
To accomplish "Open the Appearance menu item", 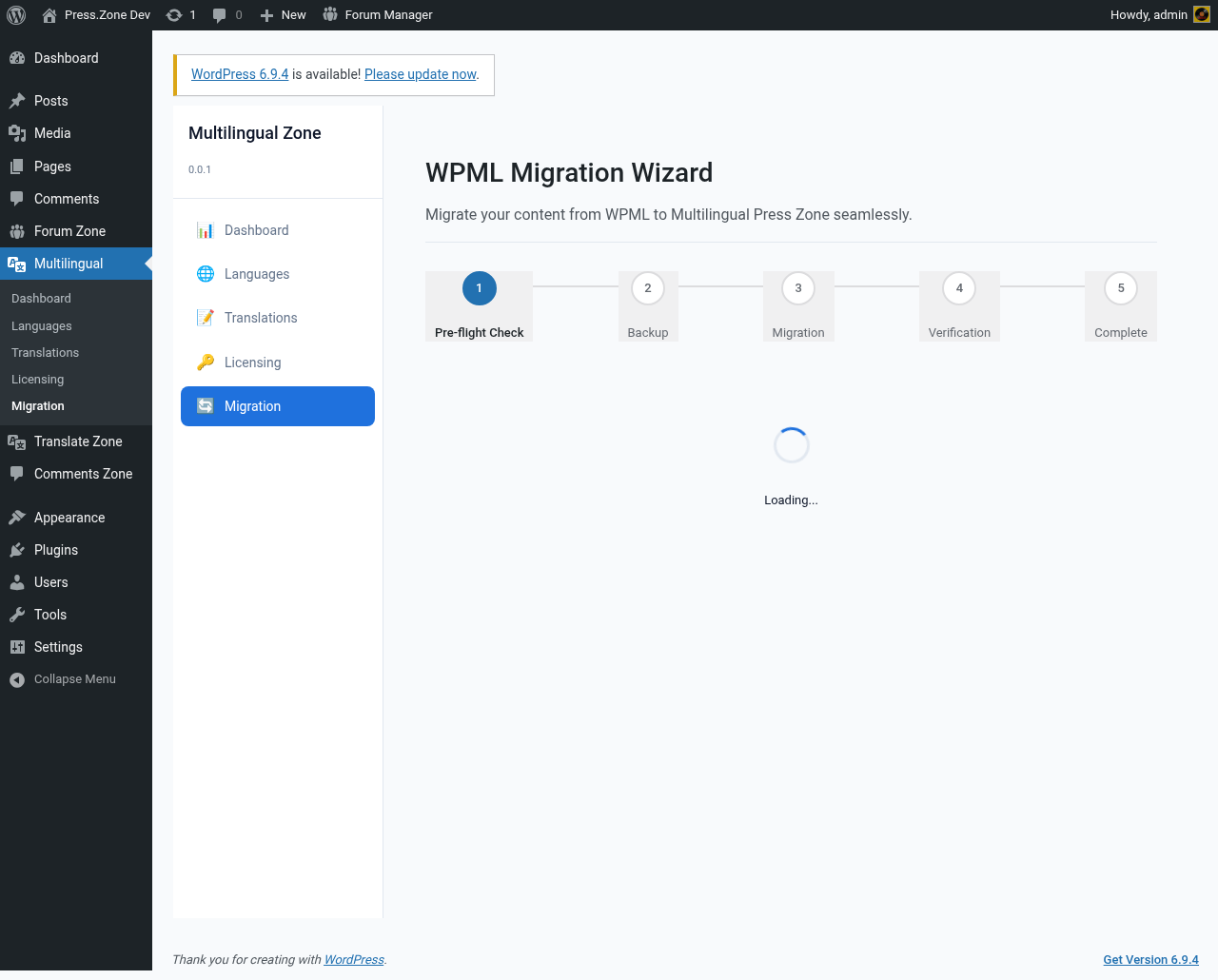I will [76, 518].
